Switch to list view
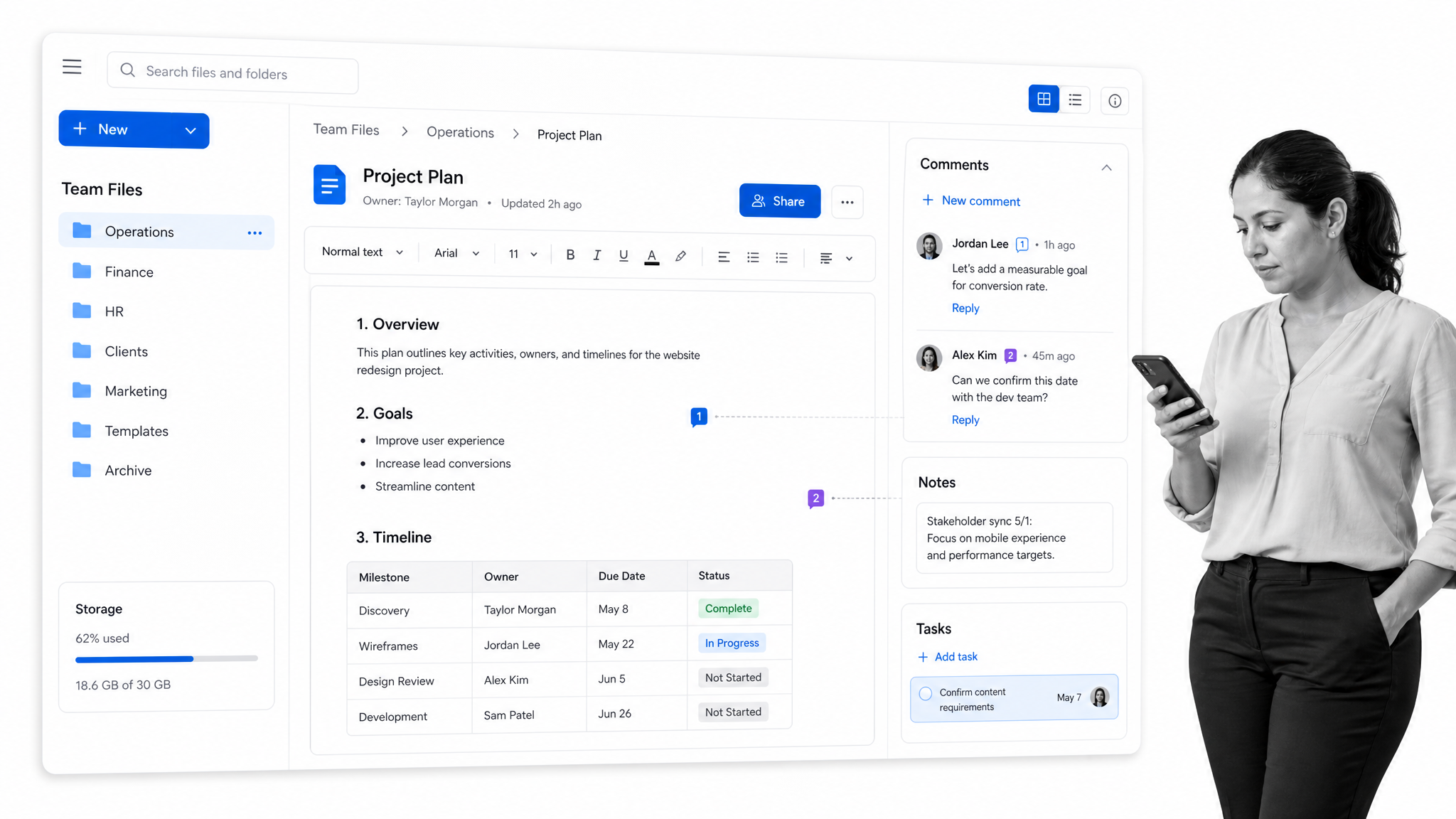This screenshot has width=1456, height=819. coord(1075,100)
